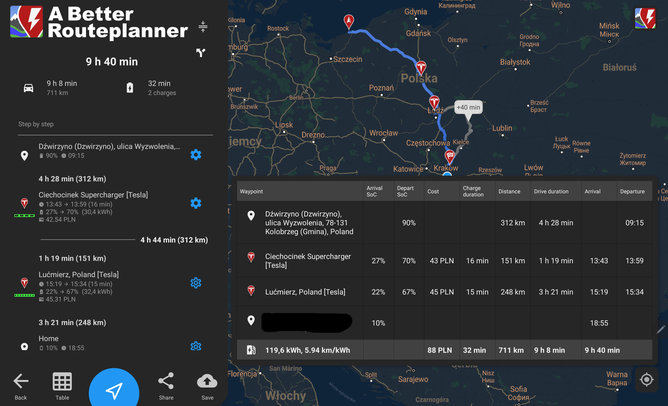Open settings gear for Dźwirzyno waypoint

196,154
